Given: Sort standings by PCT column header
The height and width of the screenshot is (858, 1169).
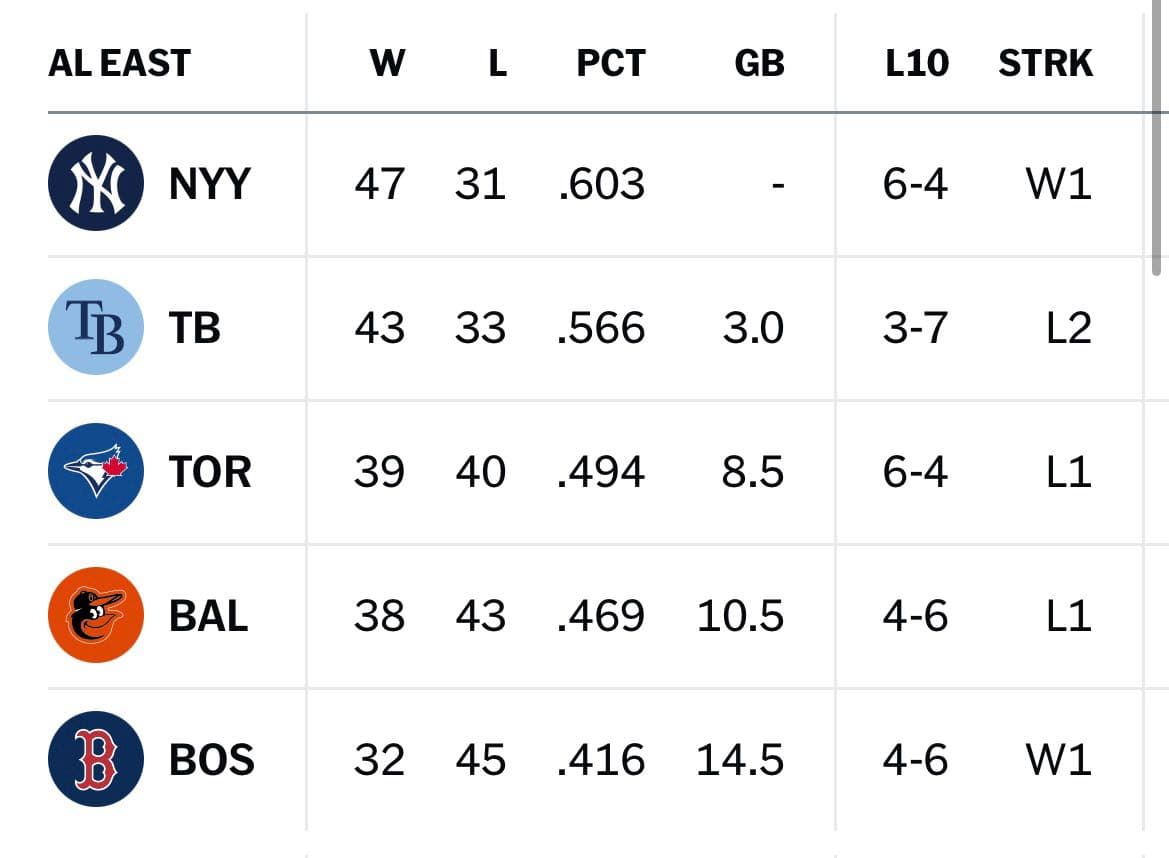Looking at the screenshot, I should pos(611,63).
